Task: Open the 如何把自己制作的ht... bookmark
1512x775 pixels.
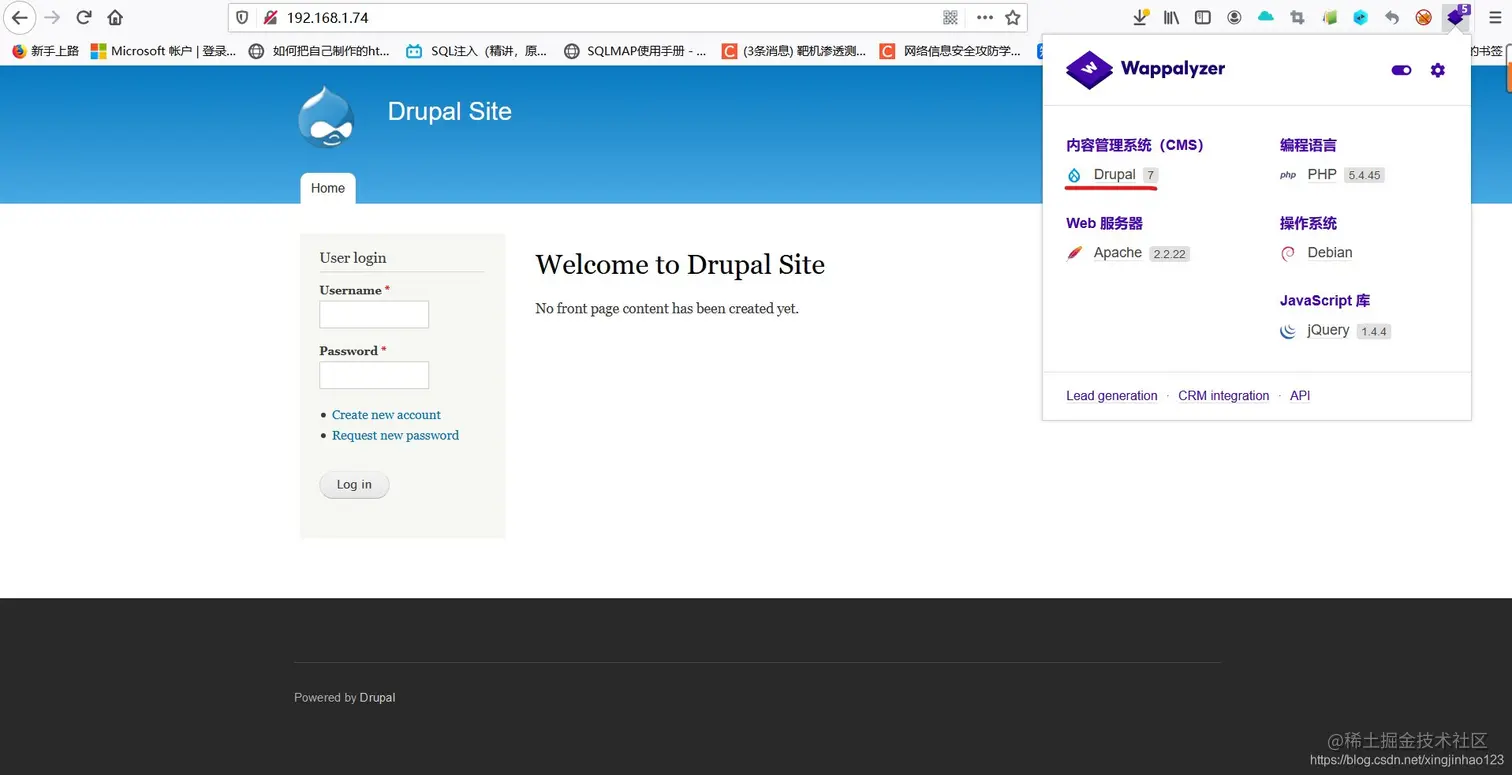Action: pos(319,51)
